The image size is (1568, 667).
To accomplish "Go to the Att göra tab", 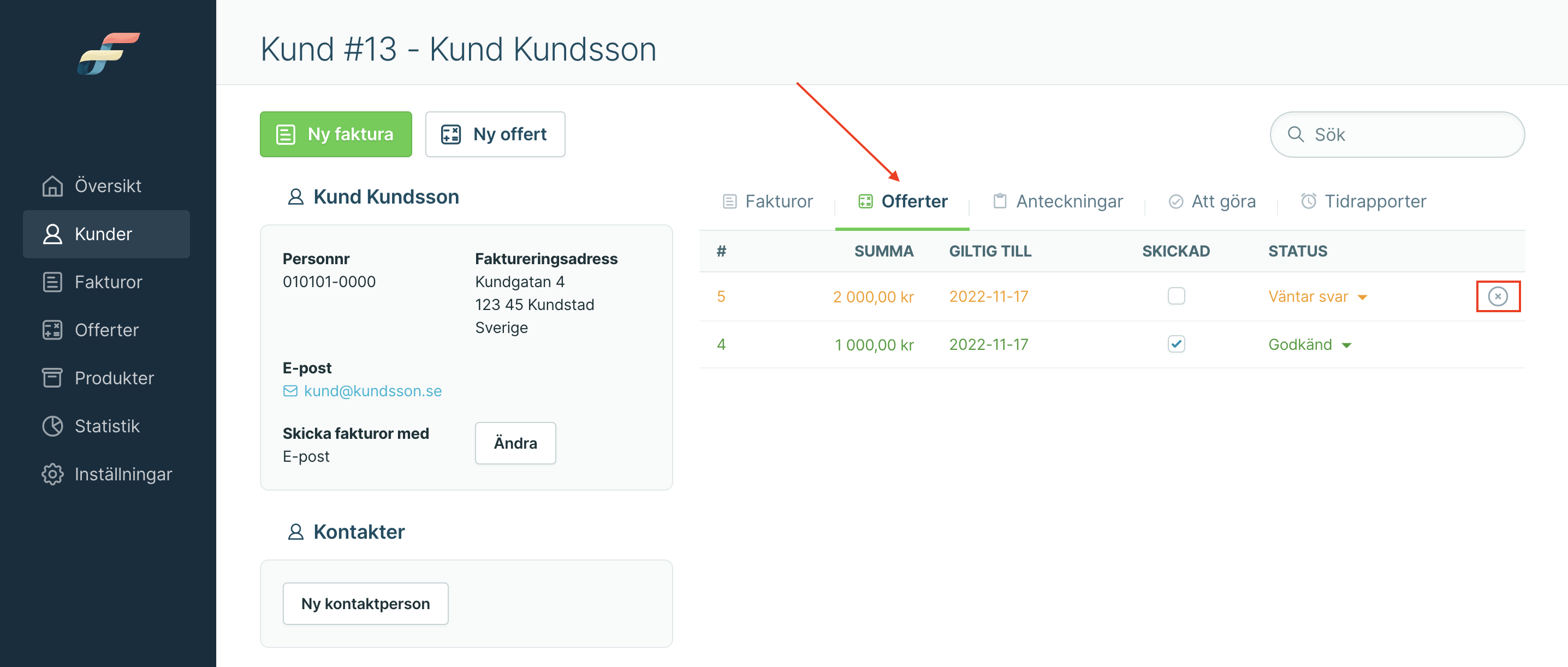I will point(1212,201).
